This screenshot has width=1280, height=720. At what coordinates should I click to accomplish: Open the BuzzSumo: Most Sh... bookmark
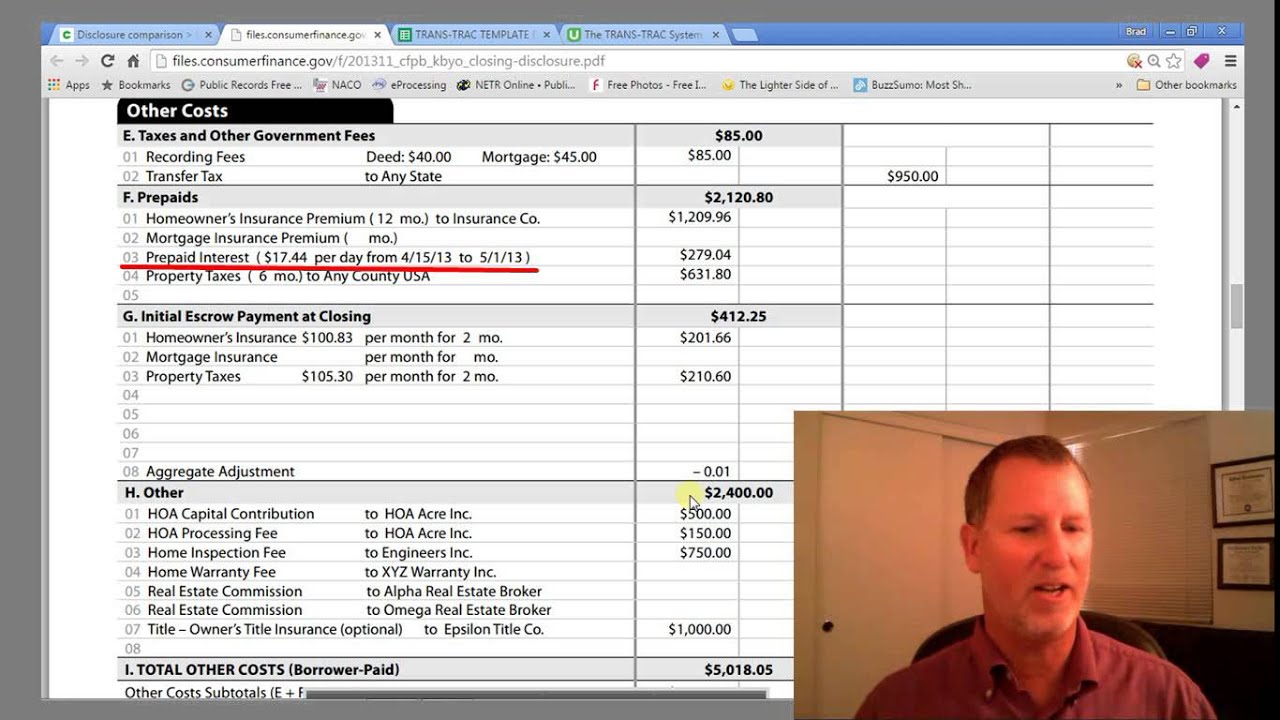pos(911,85)
